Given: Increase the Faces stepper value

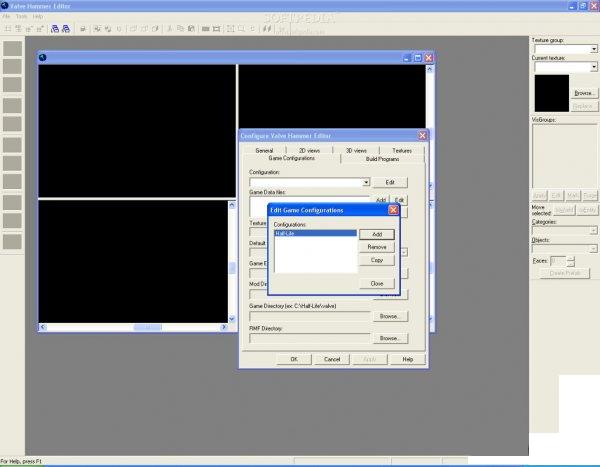Looking at the screenshot, I should (571, 259).
